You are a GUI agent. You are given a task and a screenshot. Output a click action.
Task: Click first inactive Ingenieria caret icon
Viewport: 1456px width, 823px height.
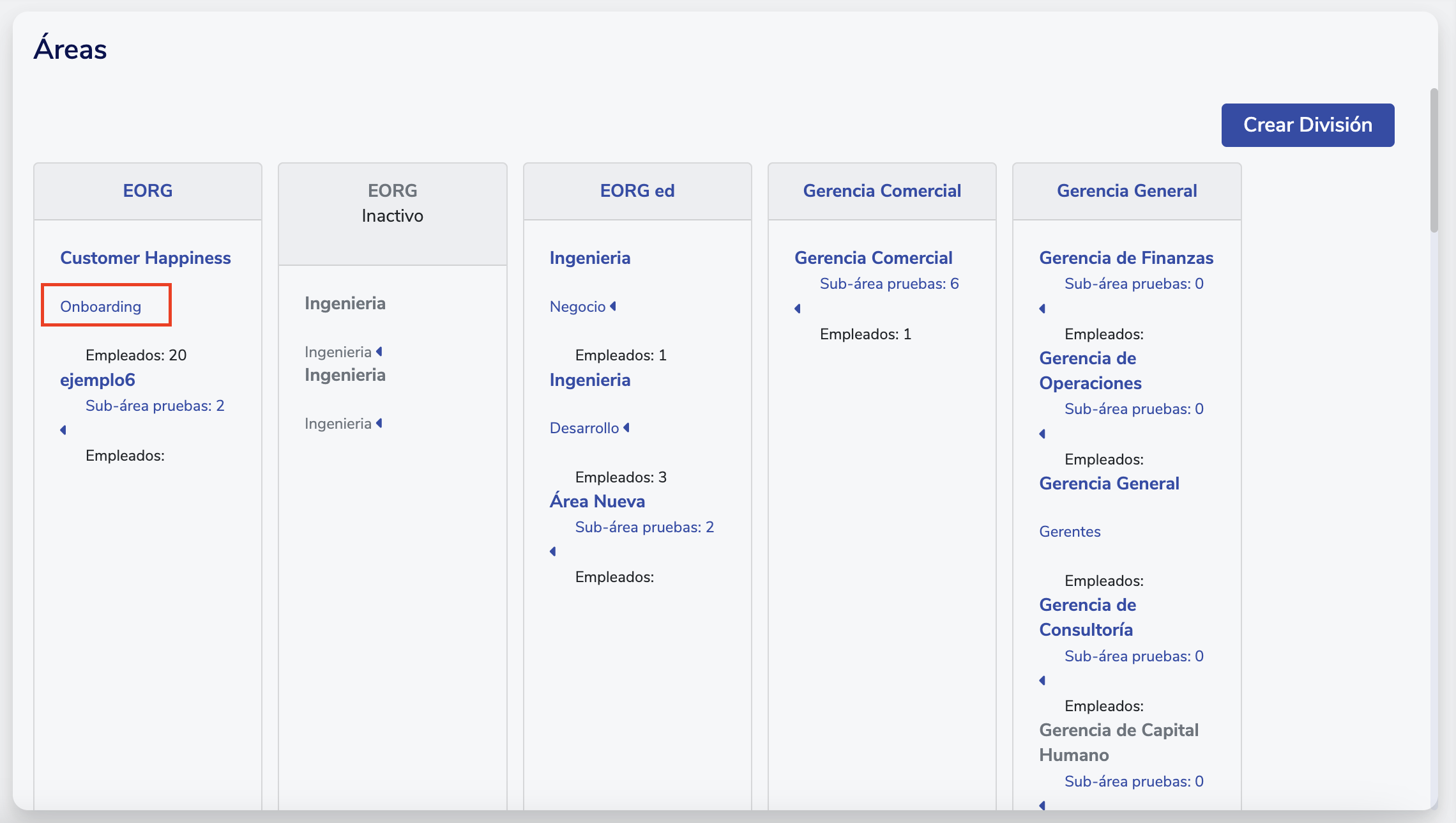click(379, 351)
